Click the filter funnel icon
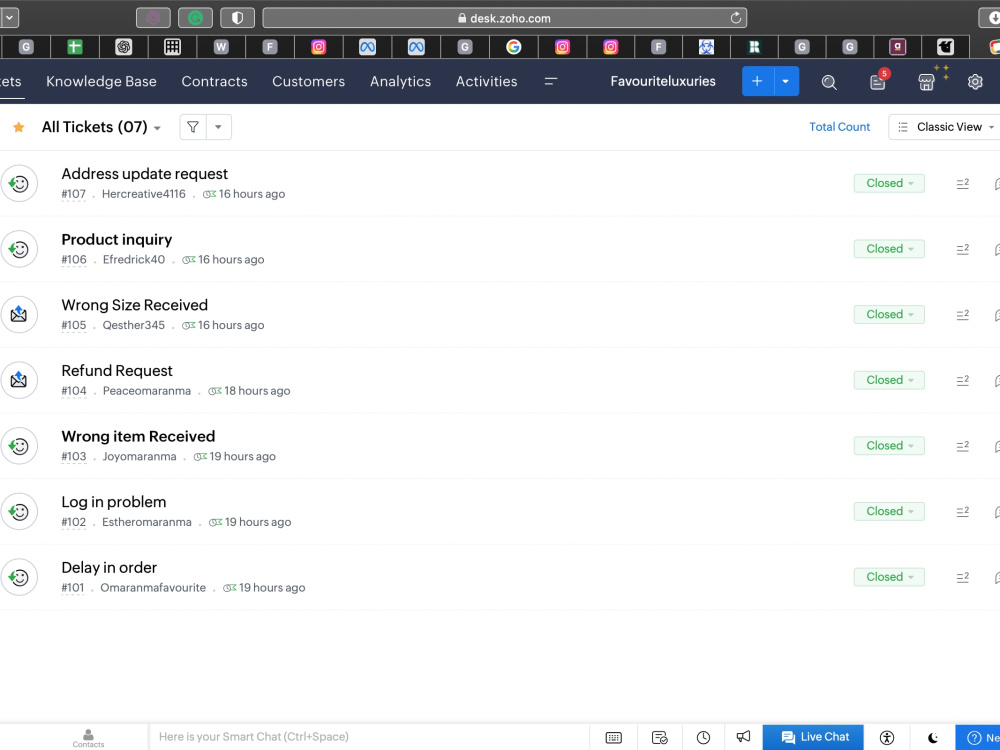This screenshot has height=750, width=1000. click(x=193, y=127)
